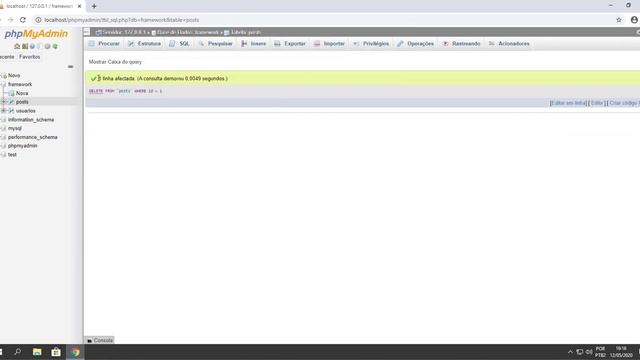Click the address bar URL
The height and width of the screenshot is (360, 640).
[x=122, y=20]
